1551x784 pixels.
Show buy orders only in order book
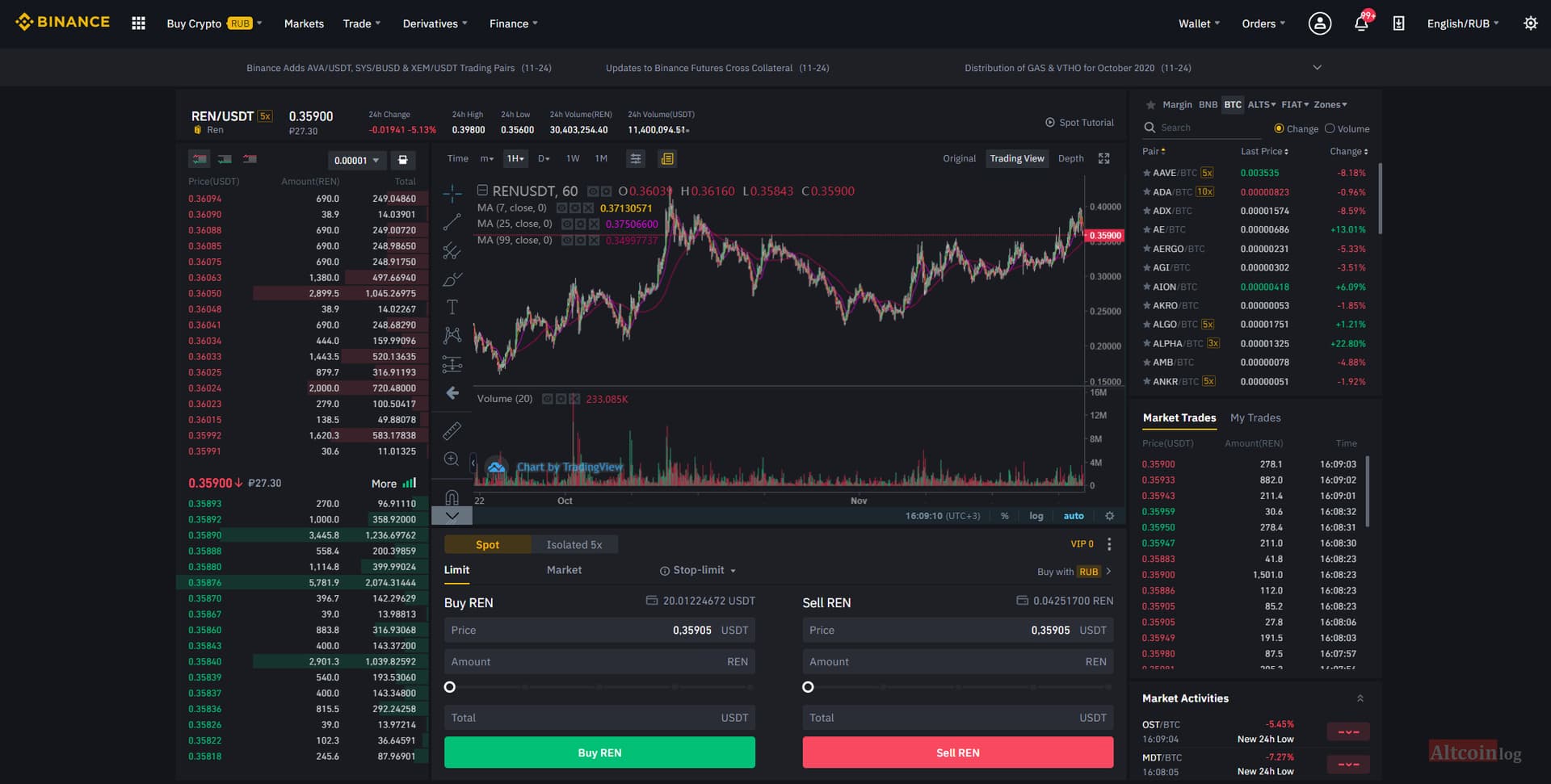click(225, 159)
